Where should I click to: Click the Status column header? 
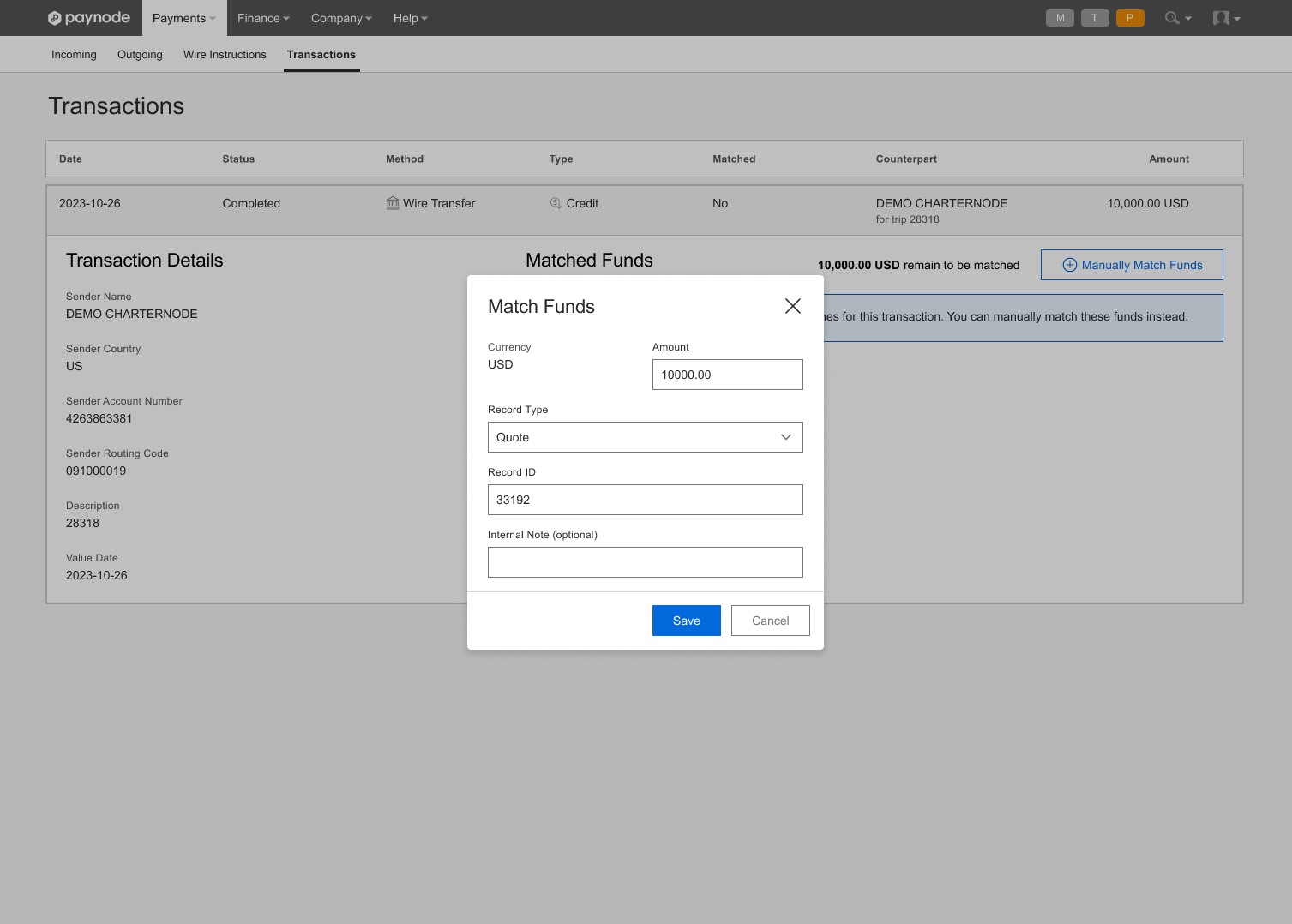pyautogui.click(x=238, y=159)
